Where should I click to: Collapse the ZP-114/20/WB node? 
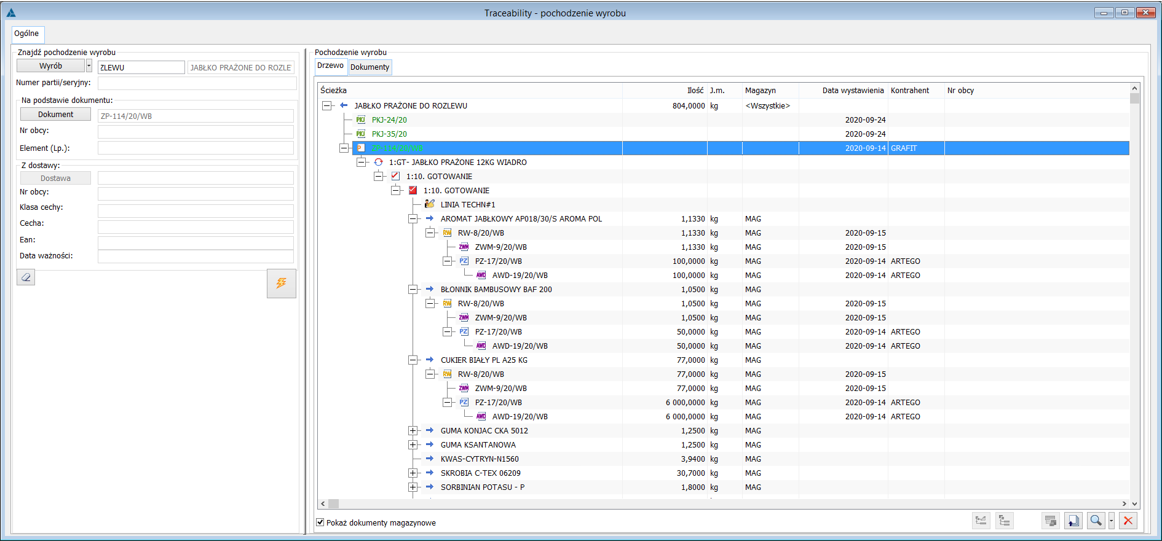pyautogui.click(x=344, y=148)
